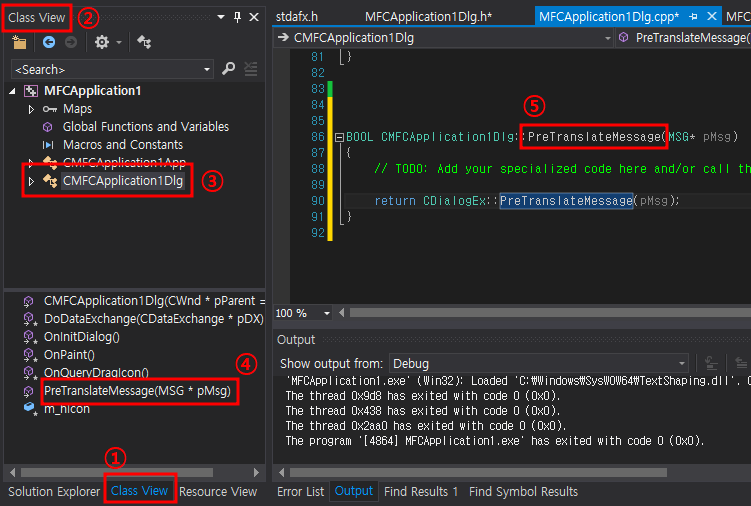Switch to the Find Results 1 tab
This screenshot has height=506, width=751.
click(421, 492)
